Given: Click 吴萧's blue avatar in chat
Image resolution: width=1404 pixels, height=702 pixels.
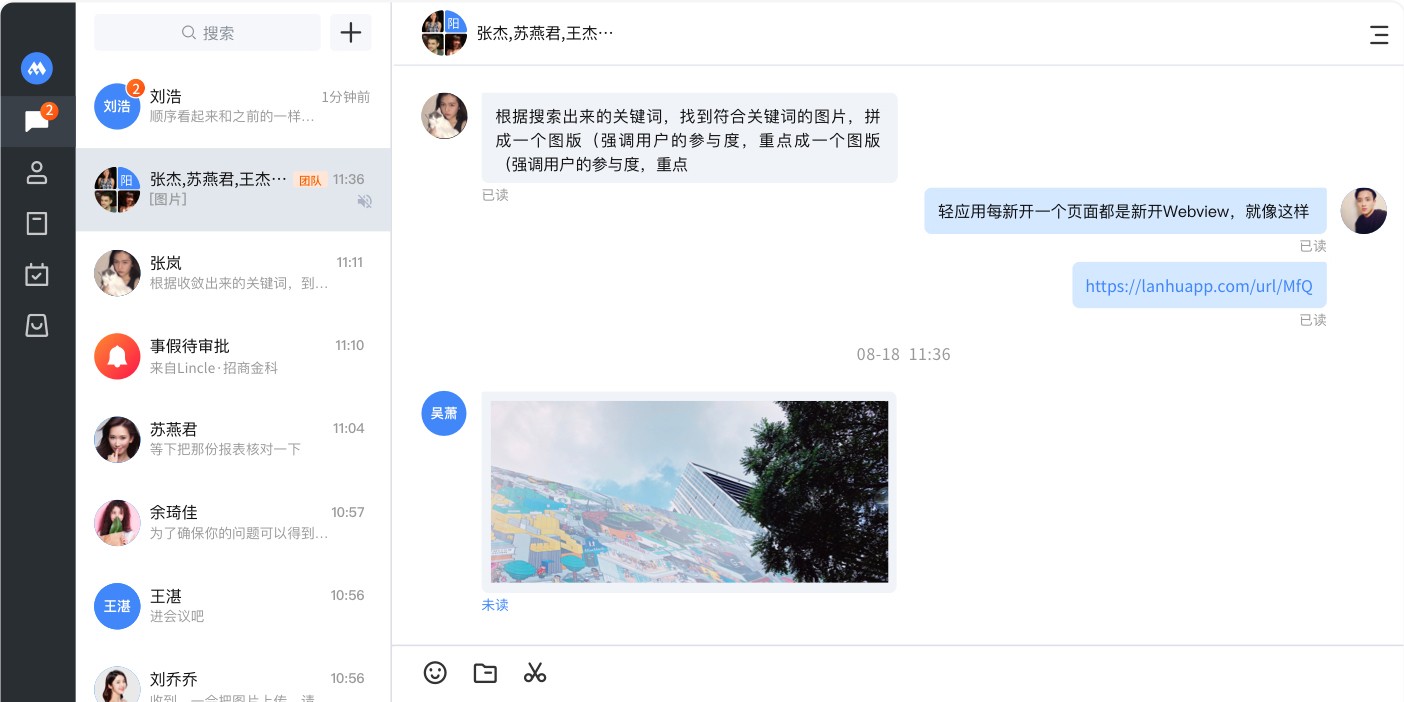Looking at the screenshot, I should pyautogui.click(x=444, y=413).
